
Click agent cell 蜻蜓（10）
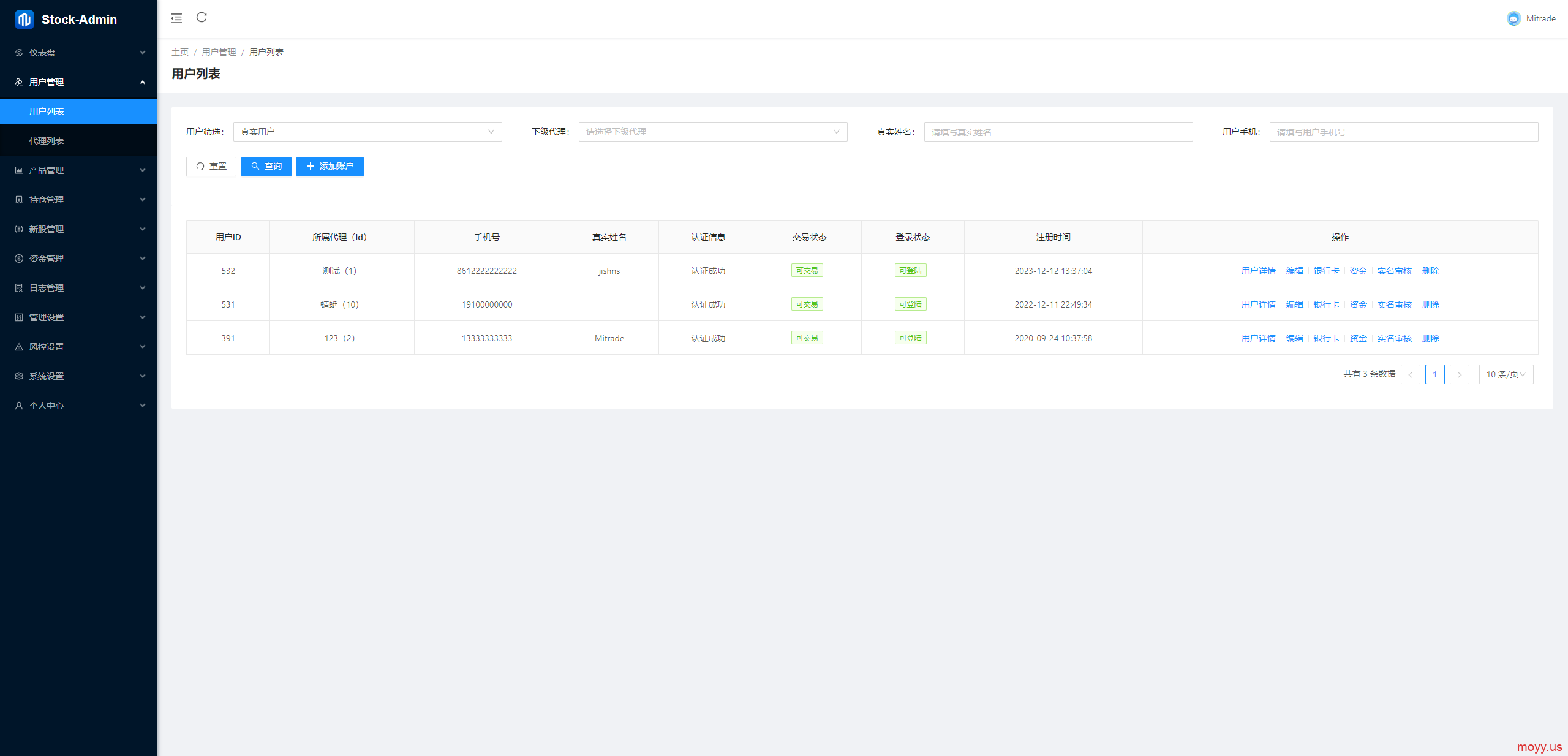click(x=340, y=304)
